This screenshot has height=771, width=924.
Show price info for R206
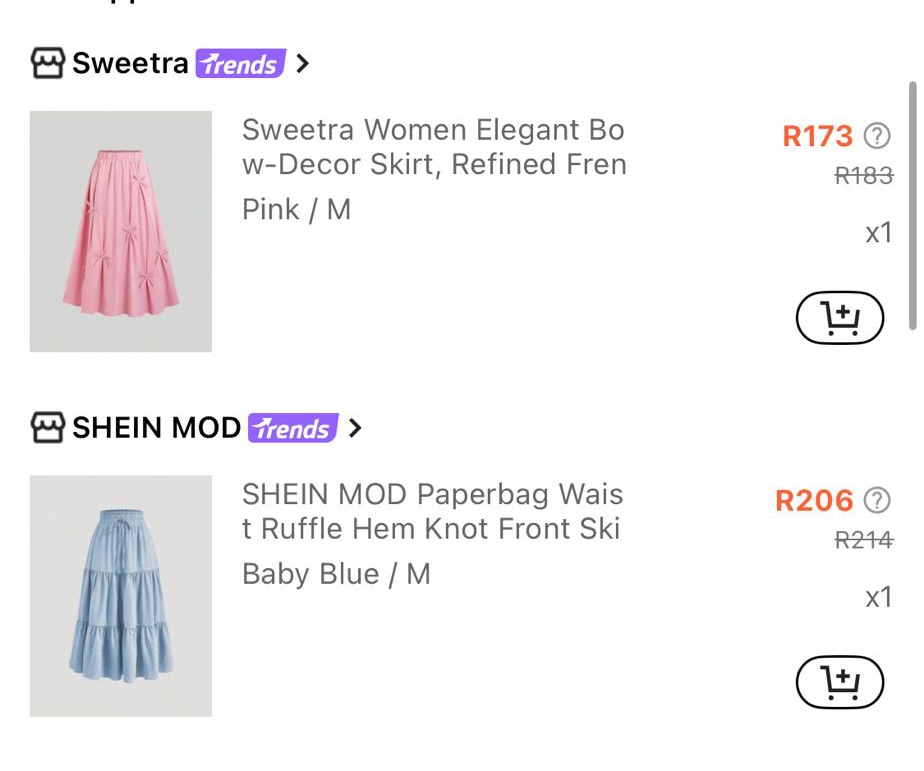coord(877,499)
